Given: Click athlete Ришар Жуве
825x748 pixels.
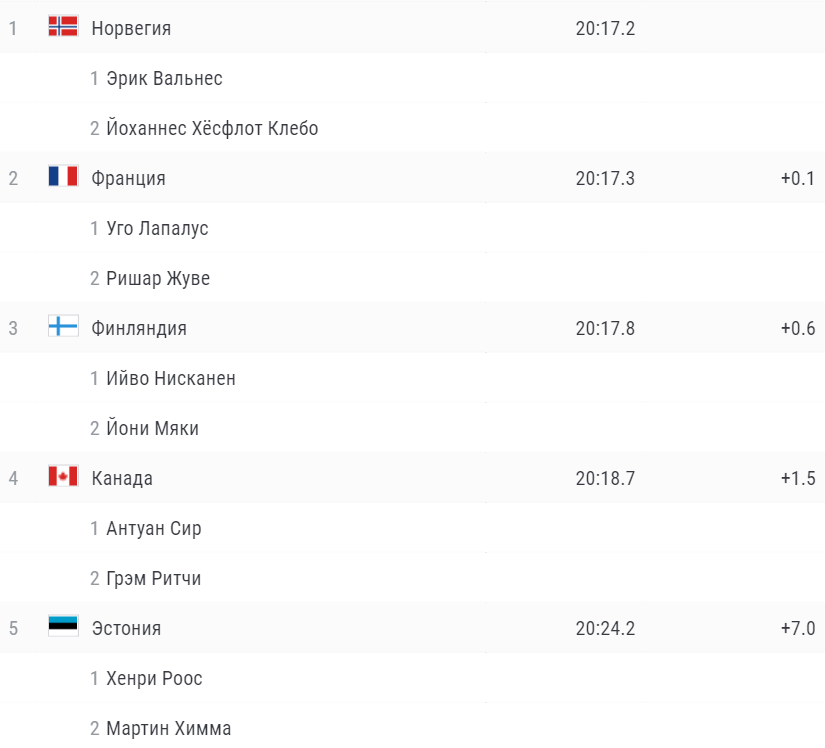Looking at the screenshot, I should [158, 278].
